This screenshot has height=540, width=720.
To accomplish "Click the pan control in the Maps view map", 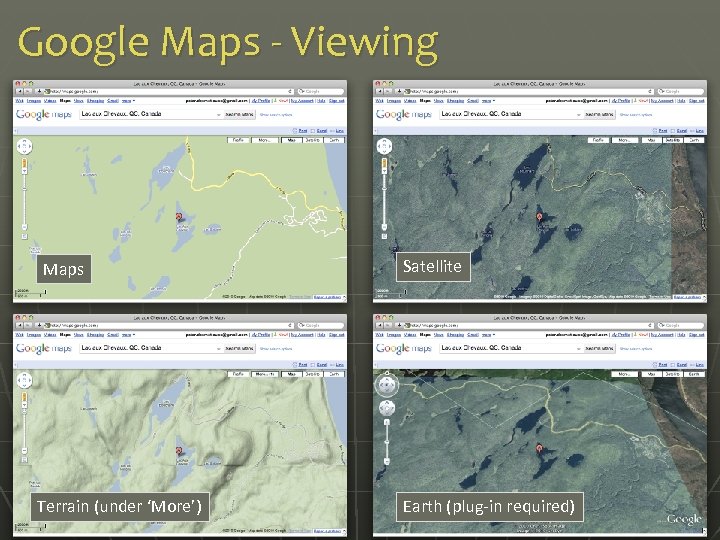I will coord(24,146).
